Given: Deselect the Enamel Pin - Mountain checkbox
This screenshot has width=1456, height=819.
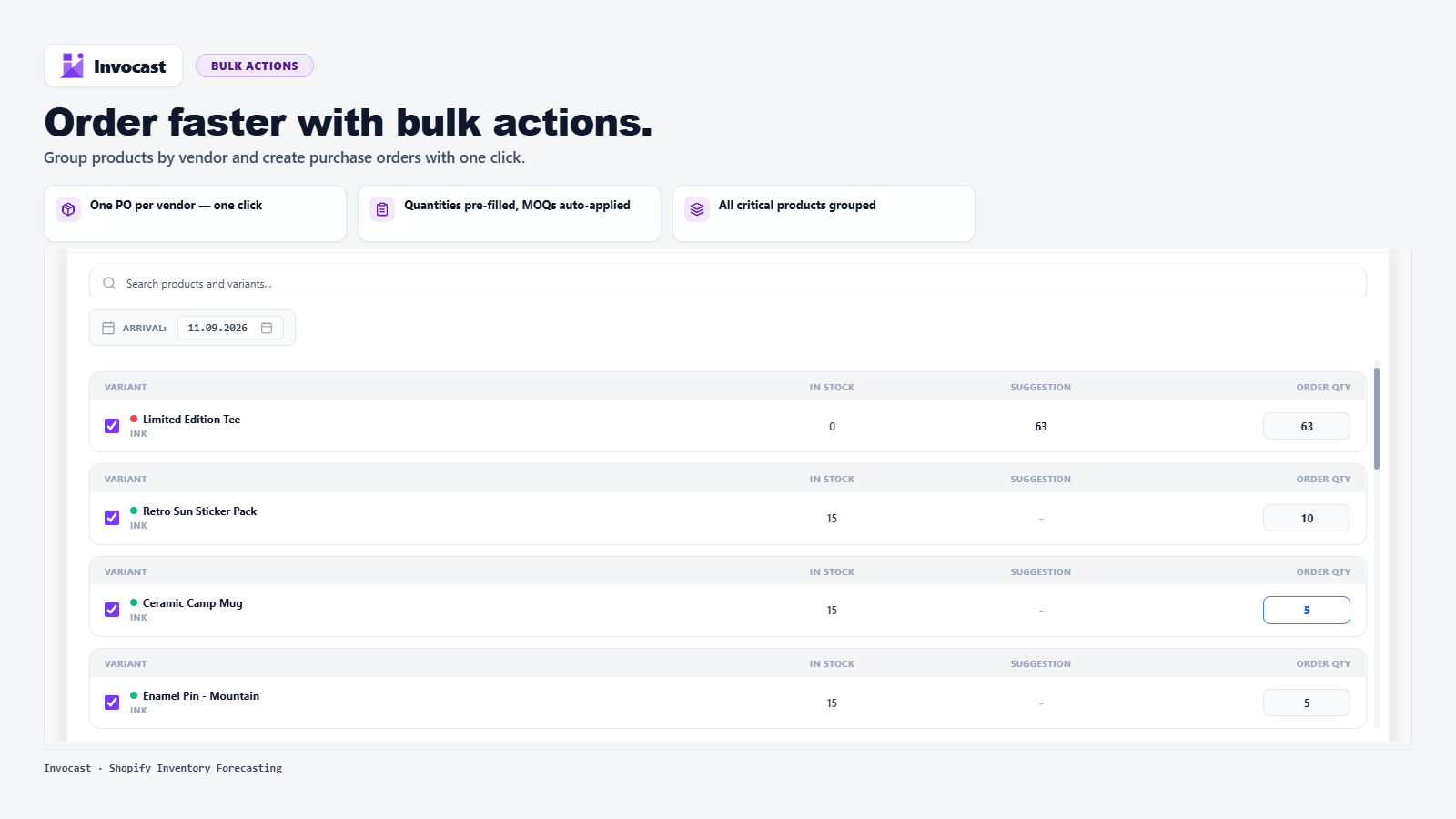Looking at the screenshot, I should (x=112, y=703).
